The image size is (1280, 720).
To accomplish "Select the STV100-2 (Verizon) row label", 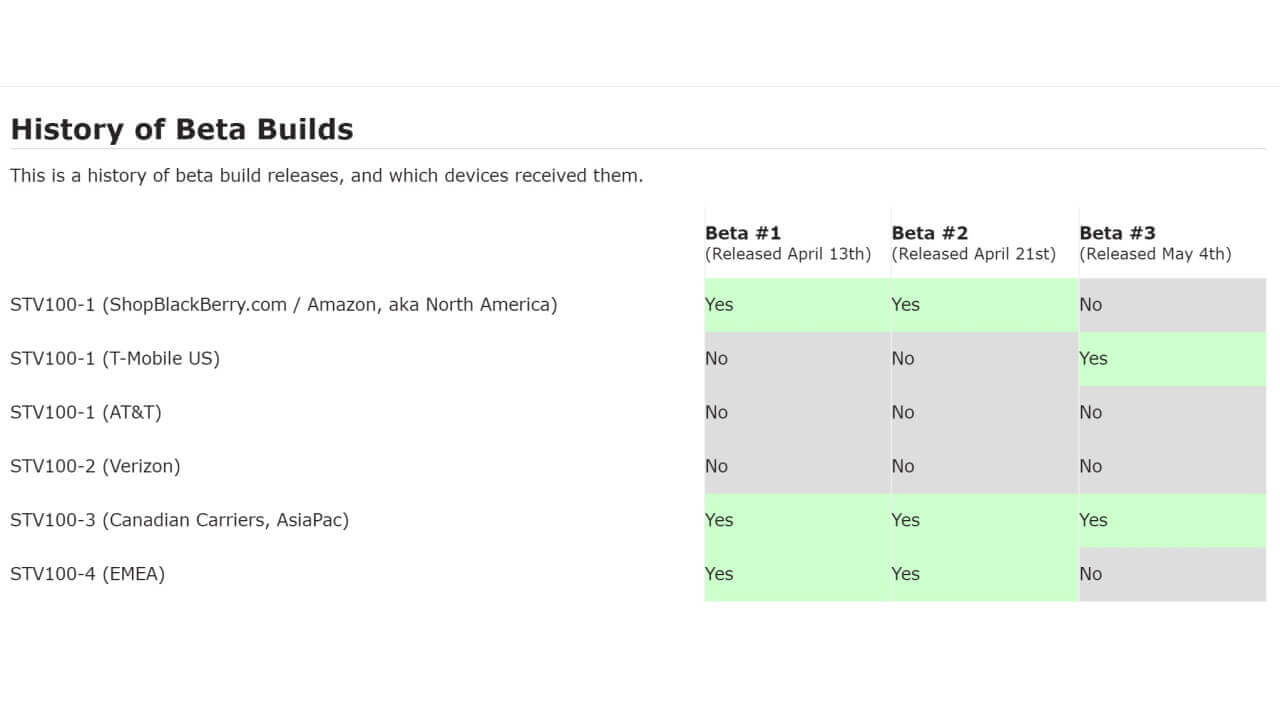I will tap(95, 466).
